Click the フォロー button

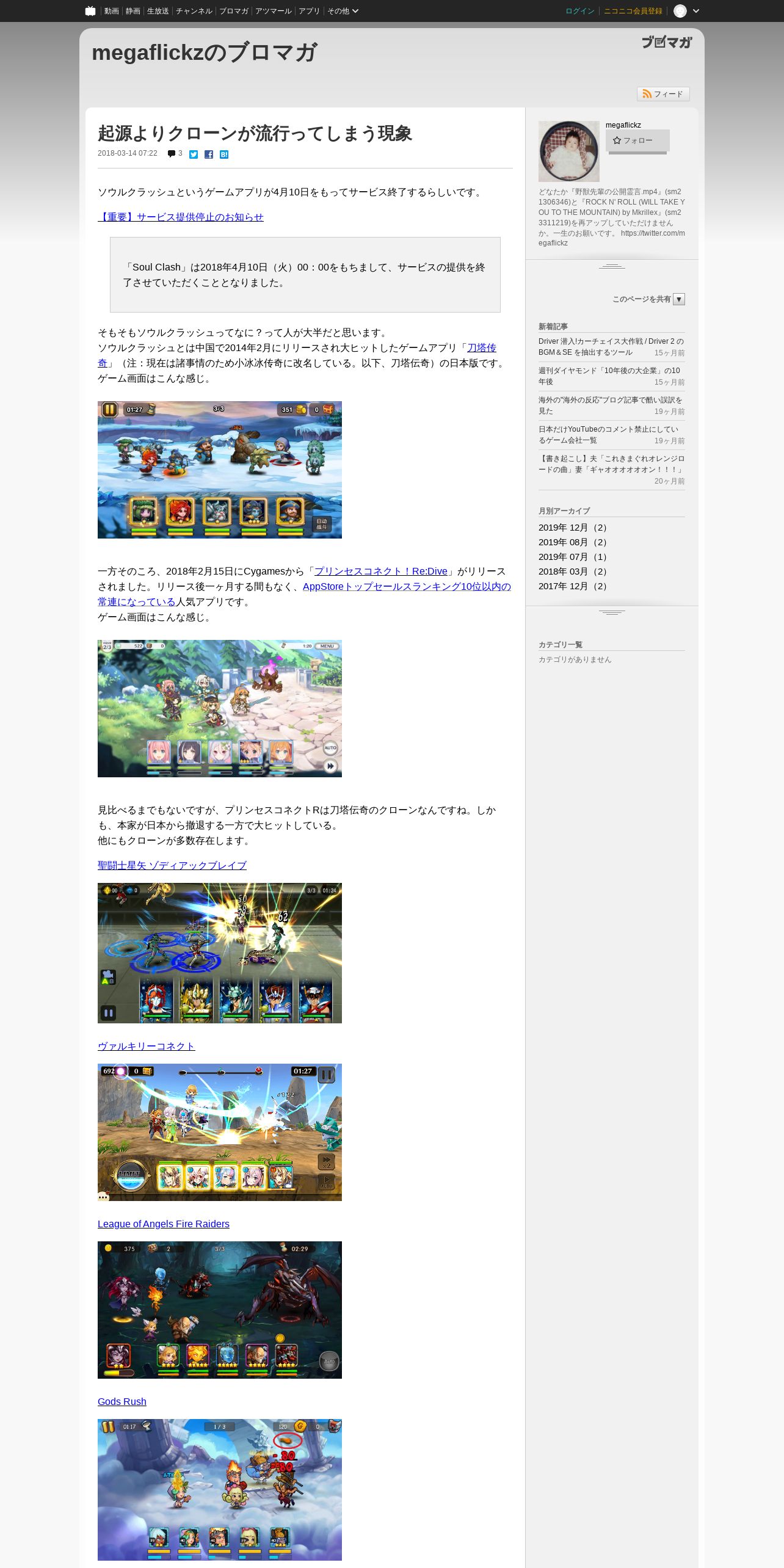pos(637,140)
